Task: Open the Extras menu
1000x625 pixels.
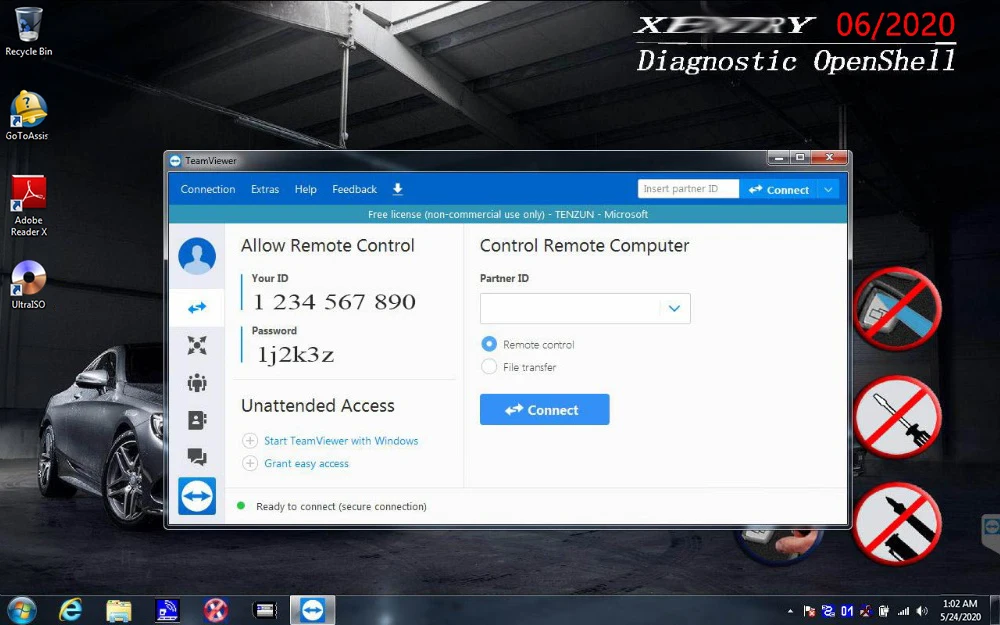Action: (265, 189)
